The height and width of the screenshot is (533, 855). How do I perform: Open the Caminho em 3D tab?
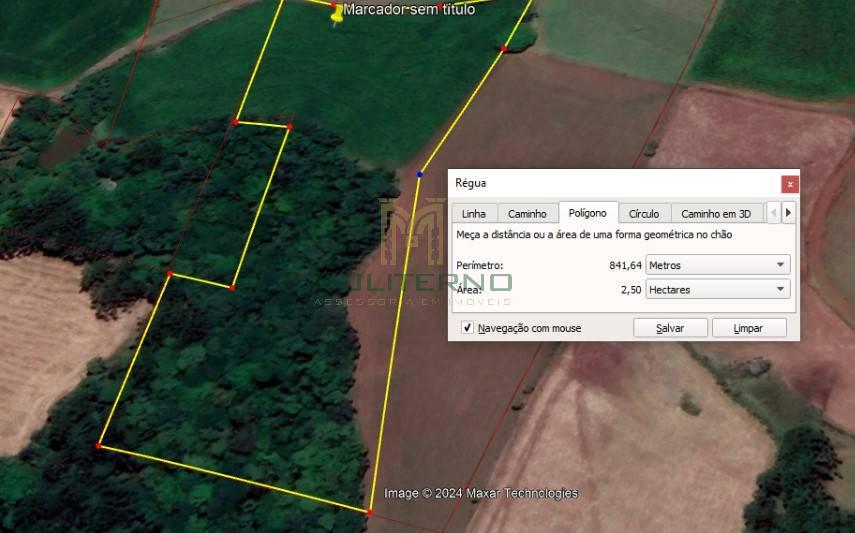(x=716, y=214)
